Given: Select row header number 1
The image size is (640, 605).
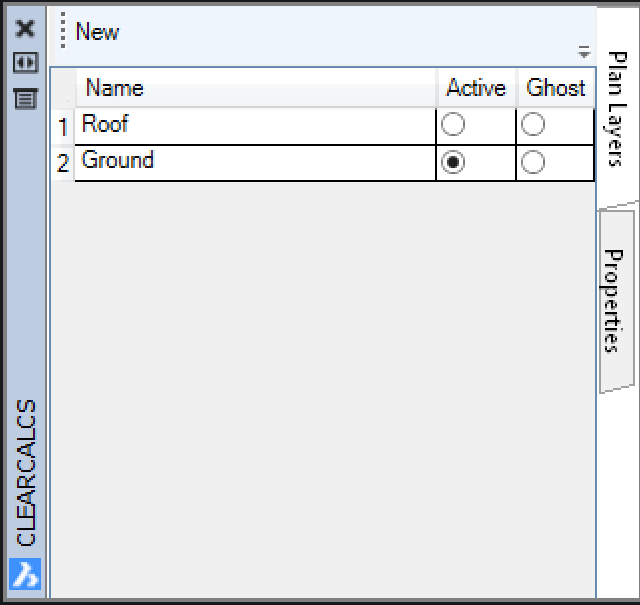Looking at the screenshot, I should 63,127.
